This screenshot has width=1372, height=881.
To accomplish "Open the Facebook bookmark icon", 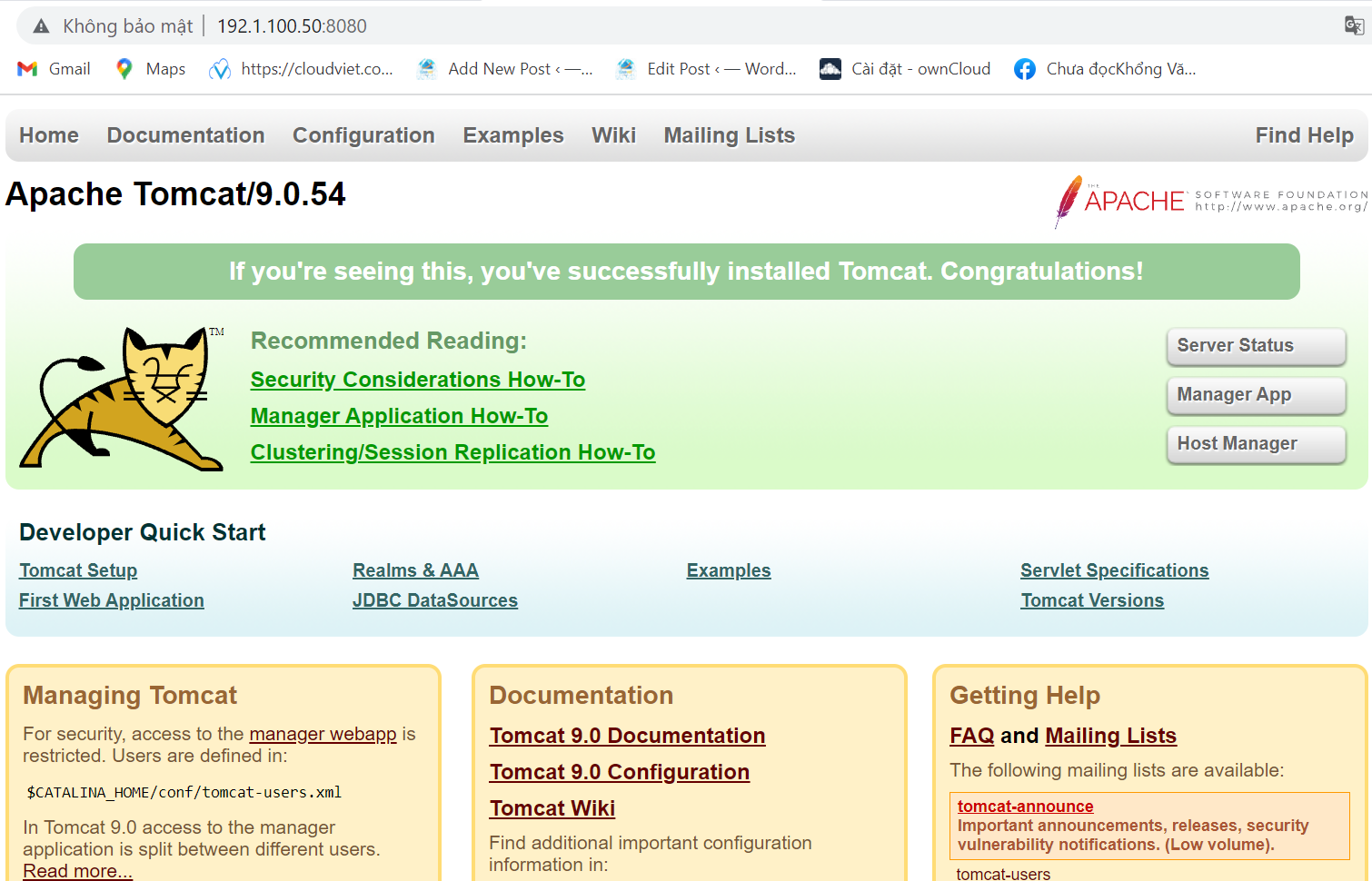I will pos(1025,69).
